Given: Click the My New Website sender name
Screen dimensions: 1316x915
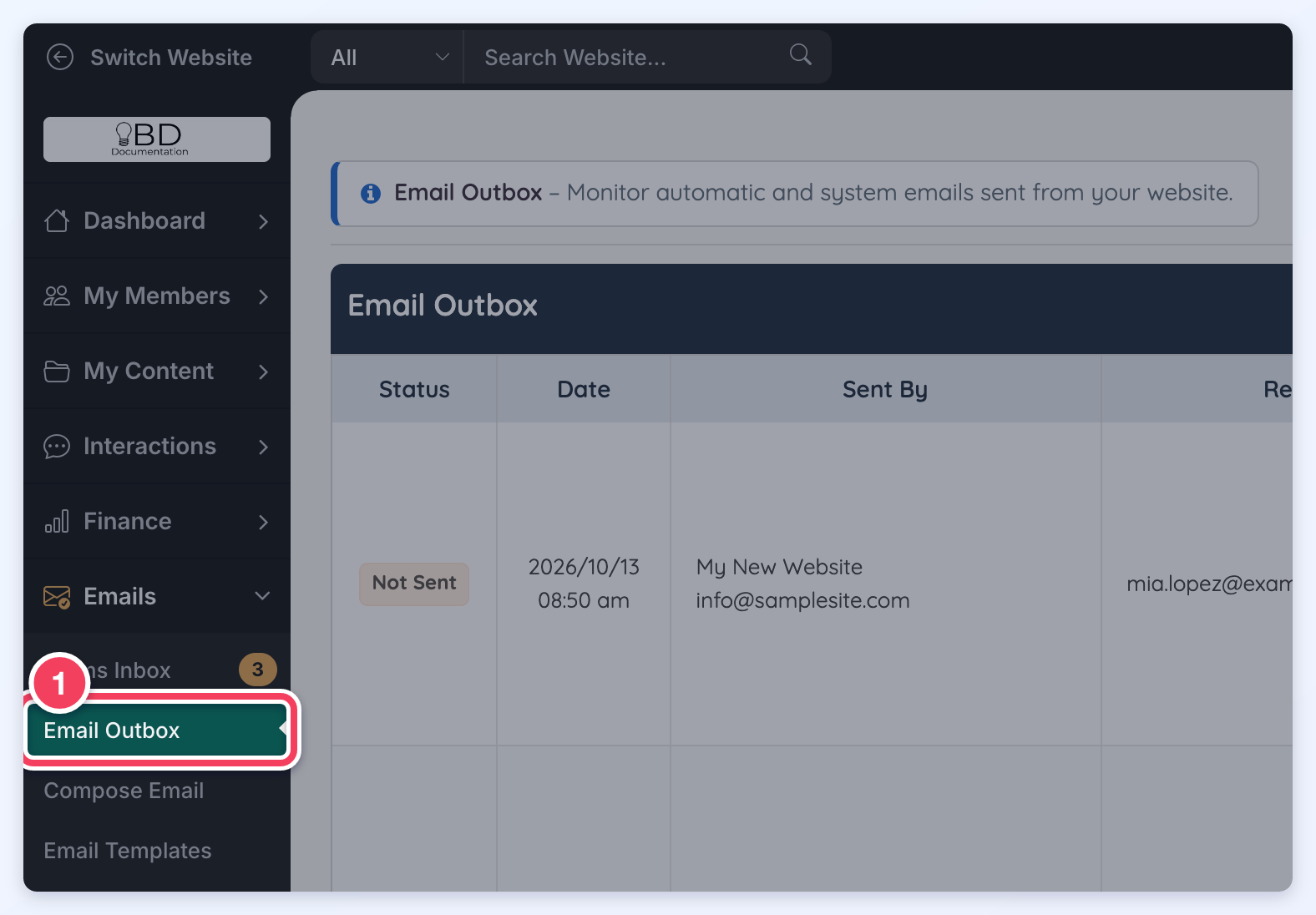Looking at the screenshot, I should pyautogui.click(x=779, y=567).
